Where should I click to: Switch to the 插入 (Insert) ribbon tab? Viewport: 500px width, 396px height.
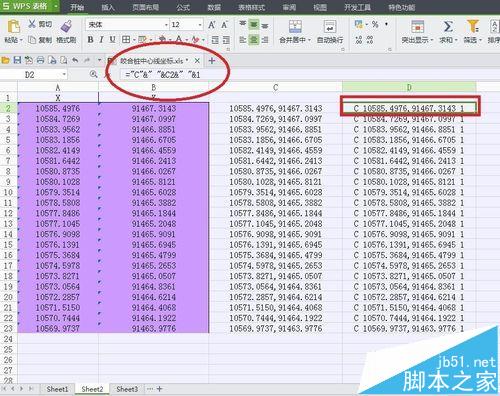tap(108, 7)
